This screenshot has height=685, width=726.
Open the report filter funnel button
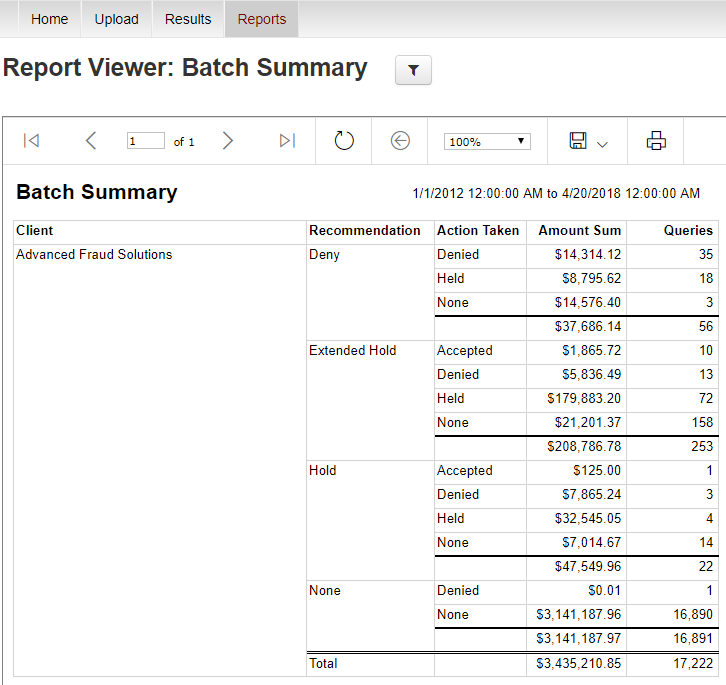coord(413,70)
